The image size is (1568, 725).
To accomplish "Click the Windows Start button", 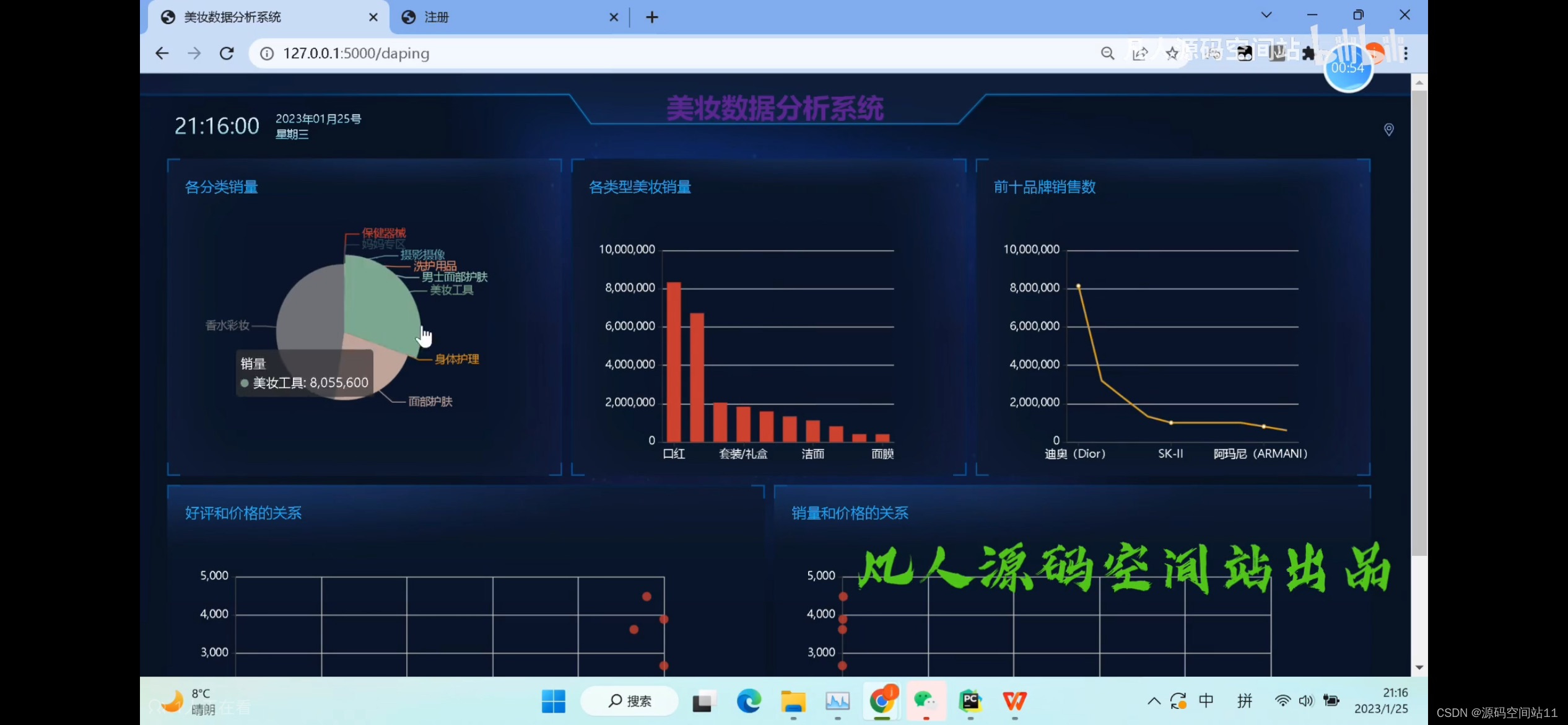I will tap(553, 701).
